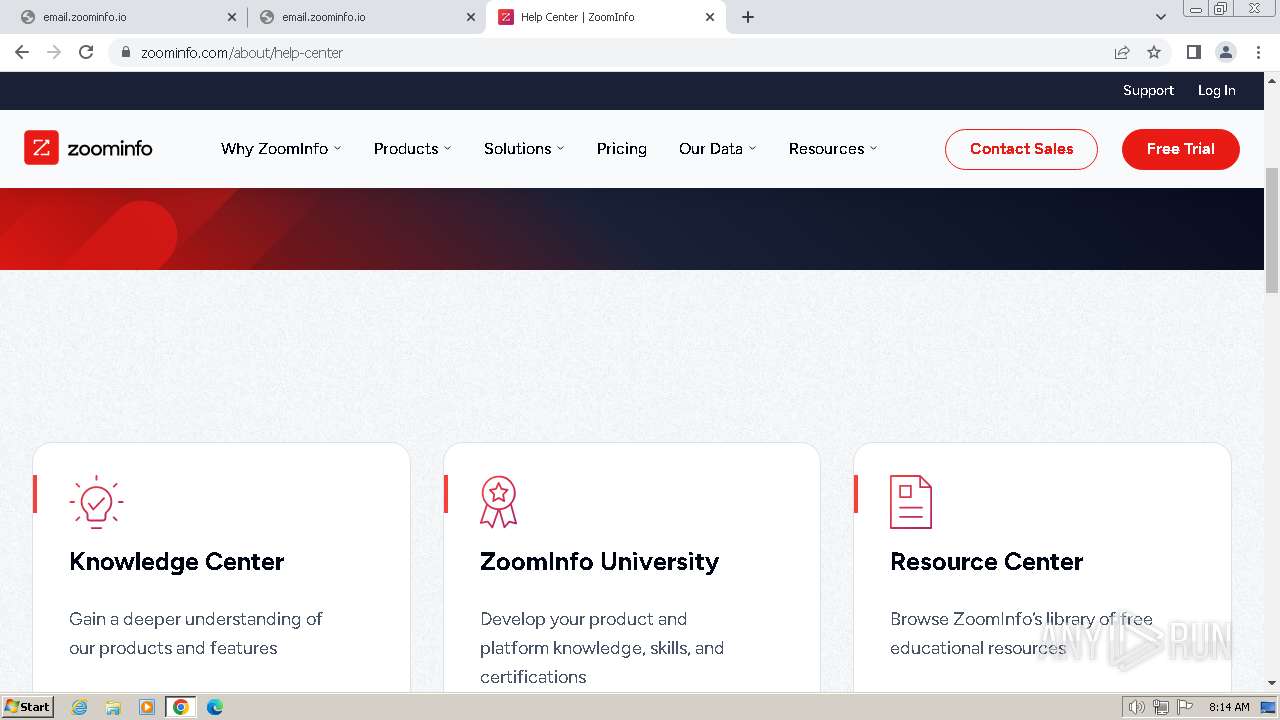Click the forward navigation arrow
Viewport: 1280px width, 720px height.
(x=54, y=52)
